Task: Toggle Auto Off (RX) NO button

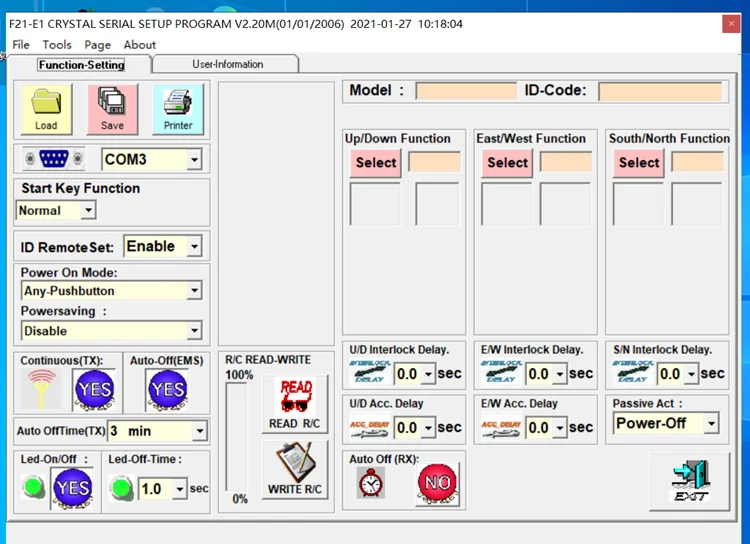Action: [x=438, y=484]
